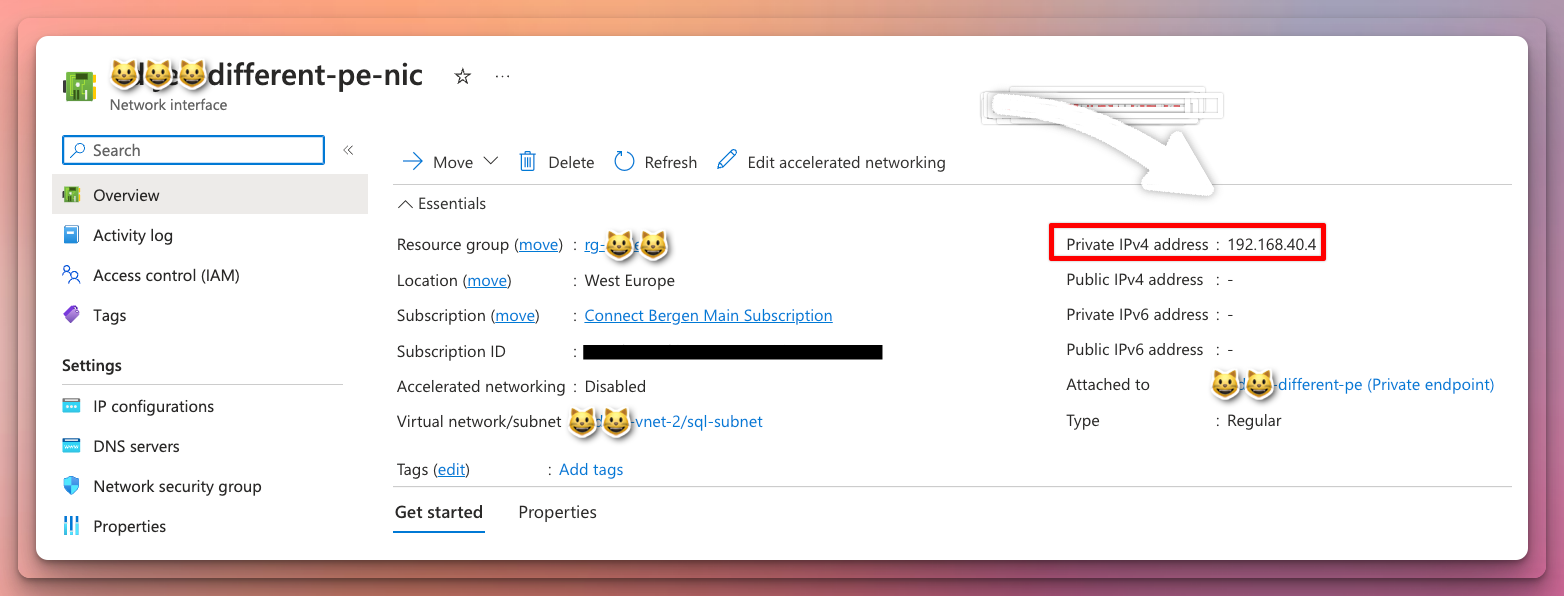Click the Activity log icon
Screen dimensions: 1564x596
point(71,235)
